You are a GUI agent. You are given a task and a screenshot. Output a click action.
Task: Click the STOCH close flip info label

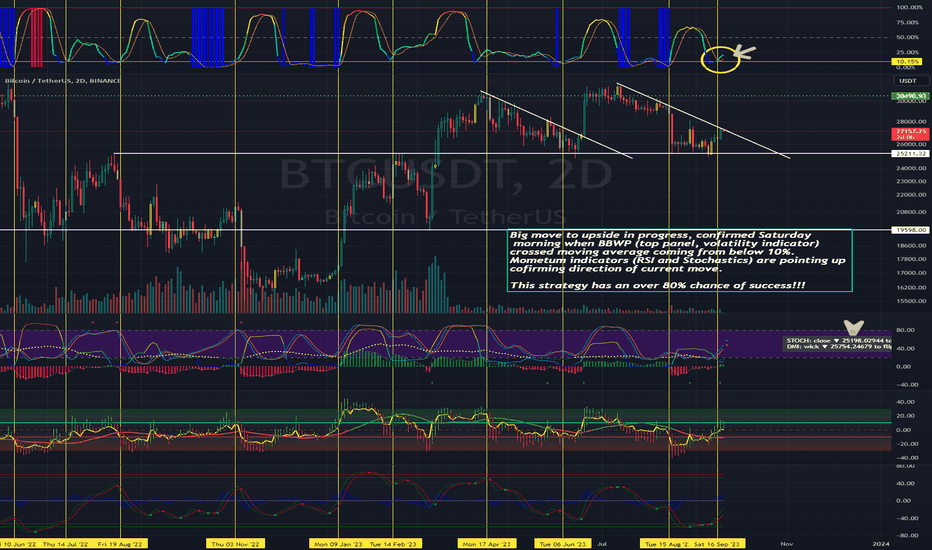click(x=838, y=343)
